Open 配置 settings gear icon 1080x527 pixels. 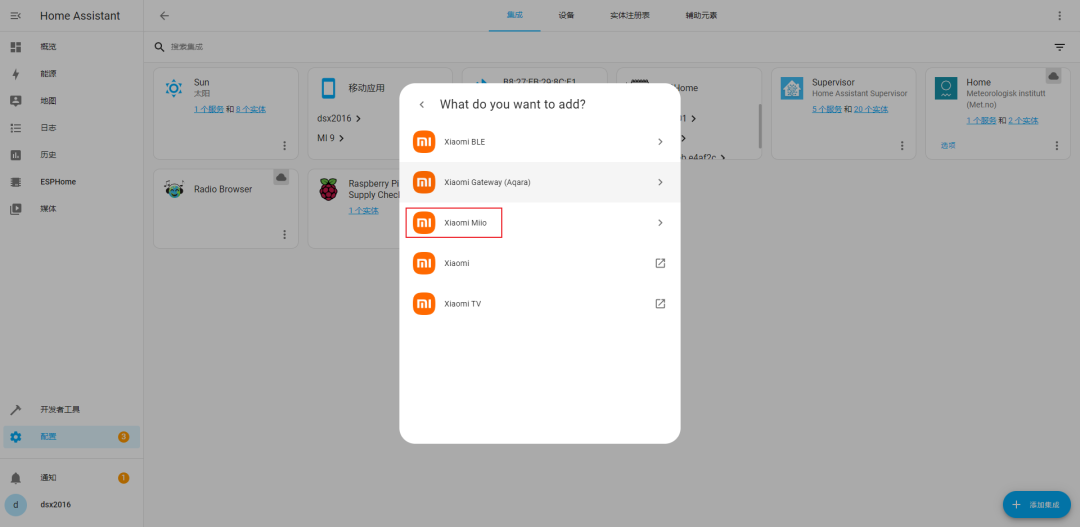click(x=16, y=437)
